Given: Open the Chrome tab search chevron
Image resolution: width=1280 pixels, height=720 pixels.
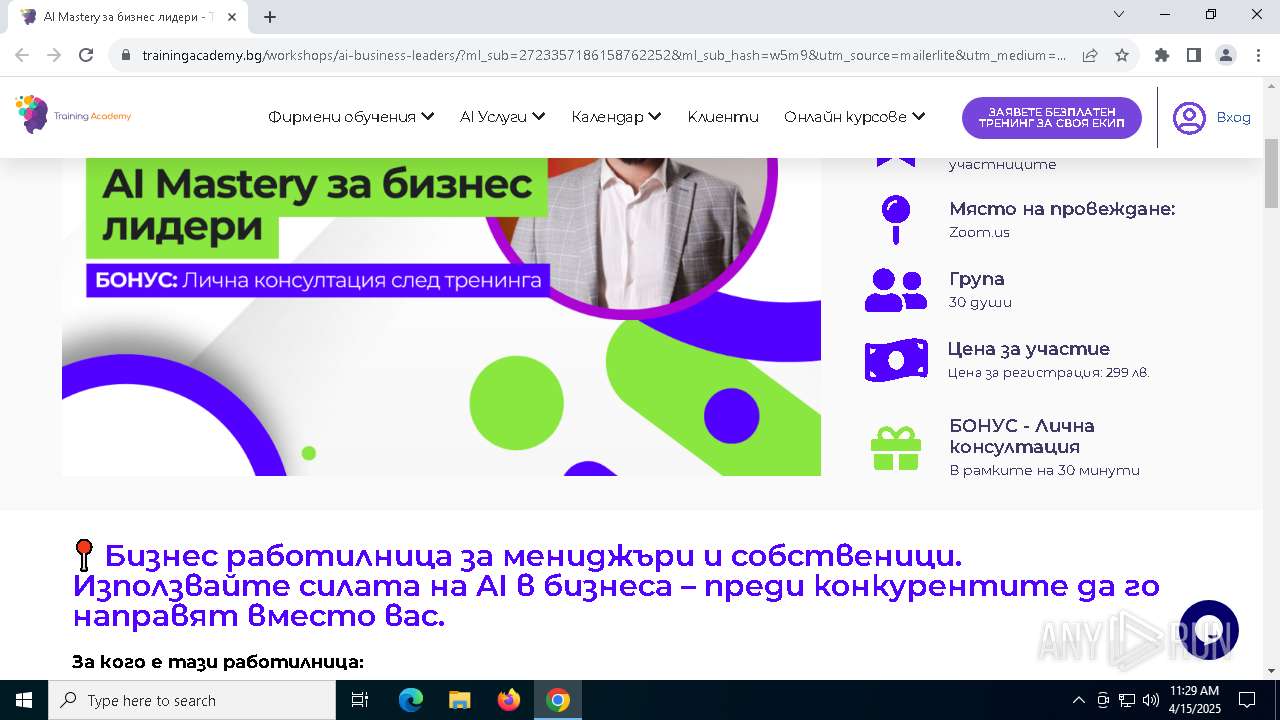Looking at the screenshot, I should tap(1119, 14).
